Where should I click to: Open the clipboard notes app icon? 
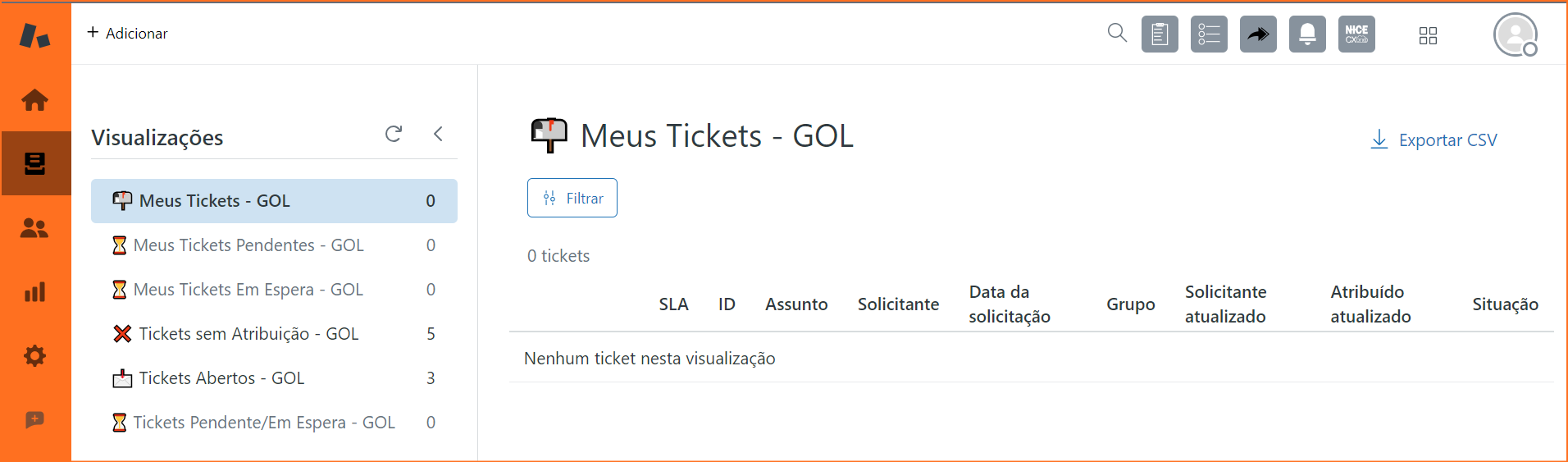click(x=1160, y=34)
